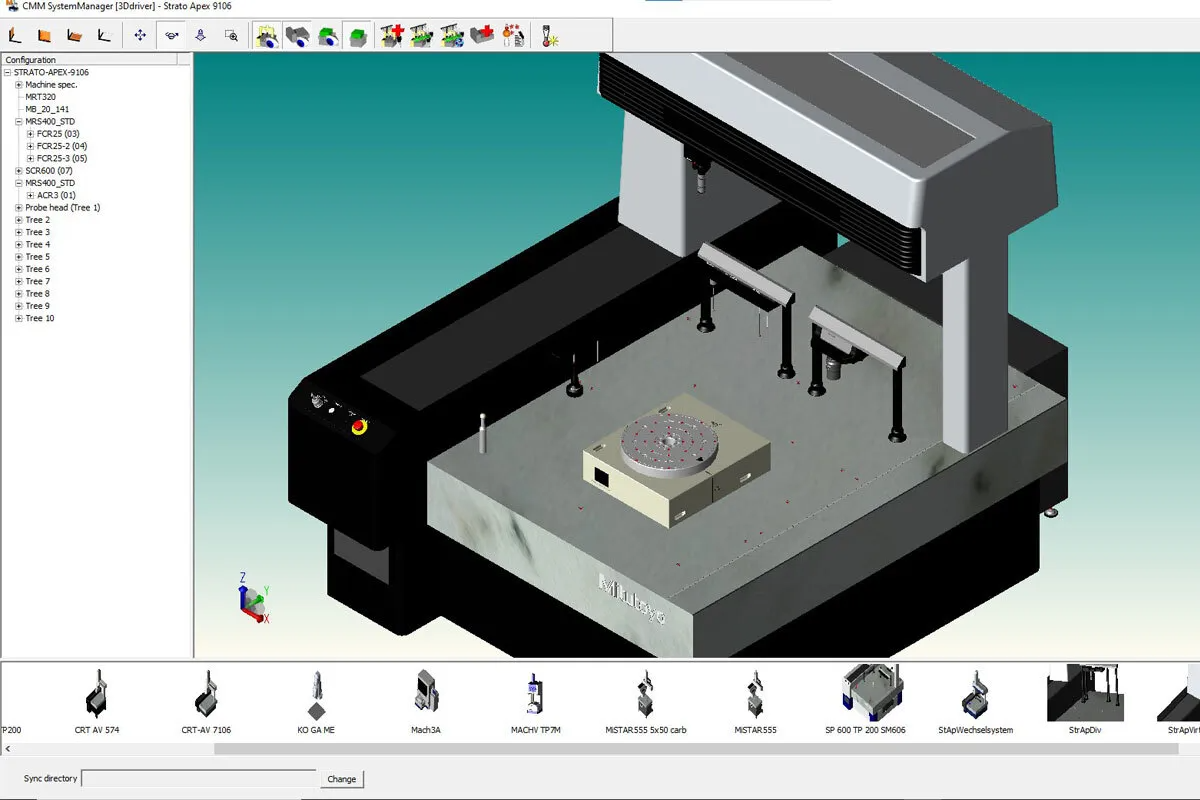Expand the FCR25-2 (04) node

coord(31,146)
